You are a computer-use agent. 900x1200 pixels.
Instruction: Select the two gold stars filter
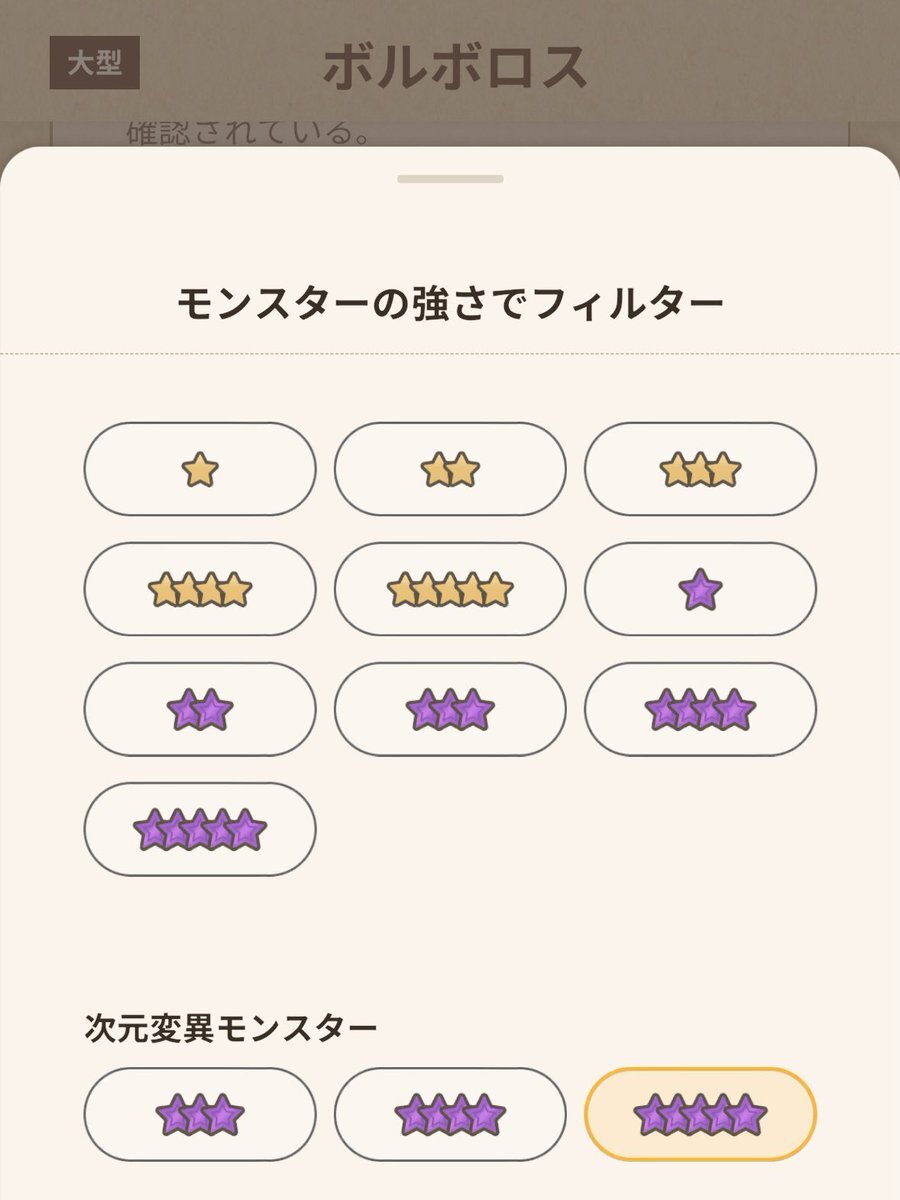pyautogui.click(x=450, y=469)
